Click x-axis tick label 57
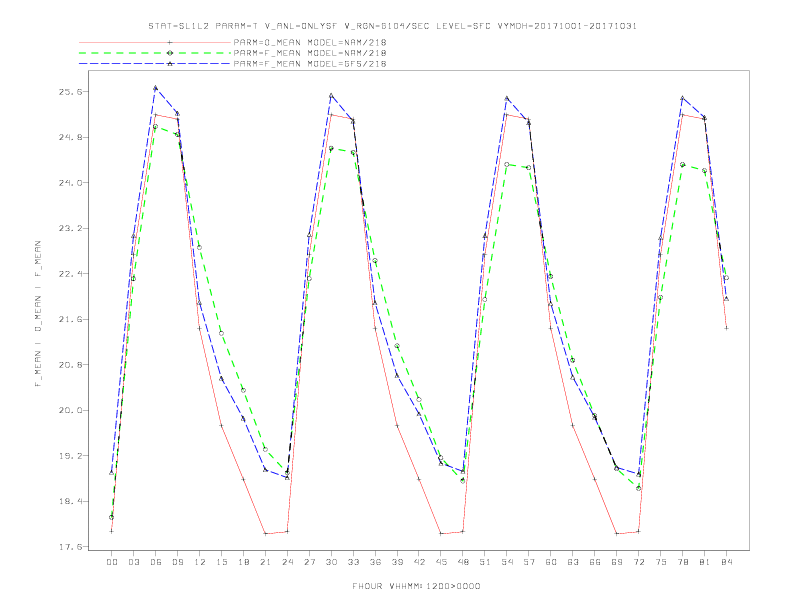792x612 pixels. click(529, 562)
